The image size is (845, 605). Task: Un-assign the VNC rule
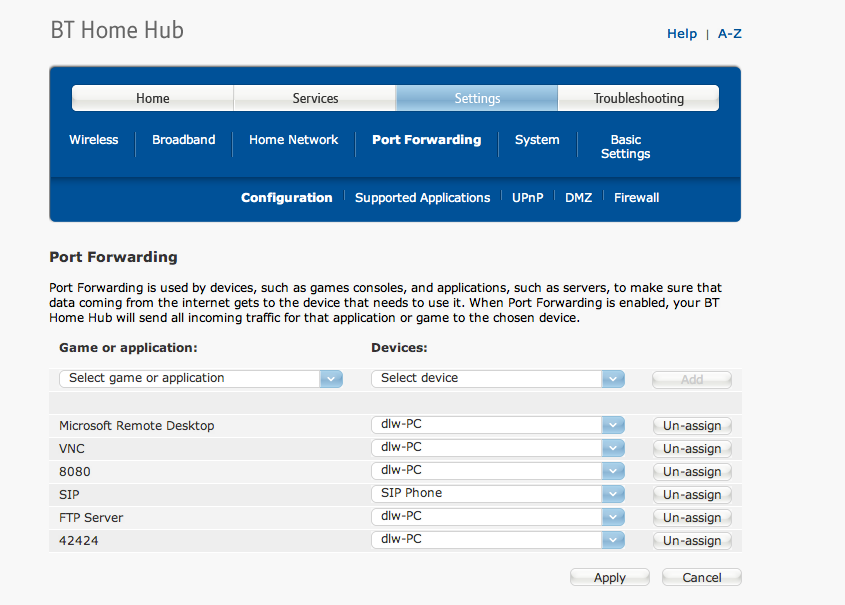692,449
